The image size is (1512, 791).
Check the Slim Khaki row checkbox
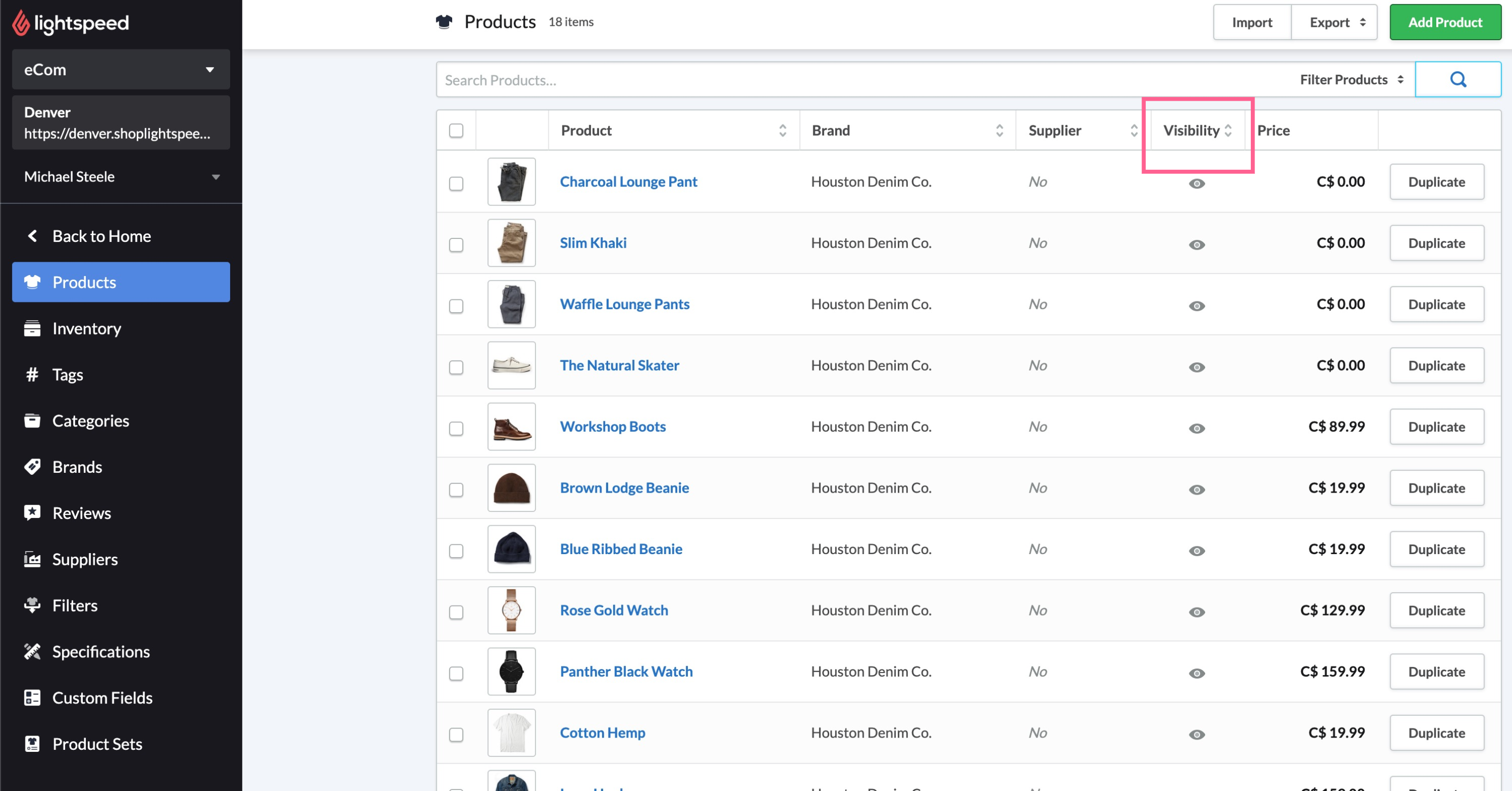pyautogui.click(x=456, y=245)
